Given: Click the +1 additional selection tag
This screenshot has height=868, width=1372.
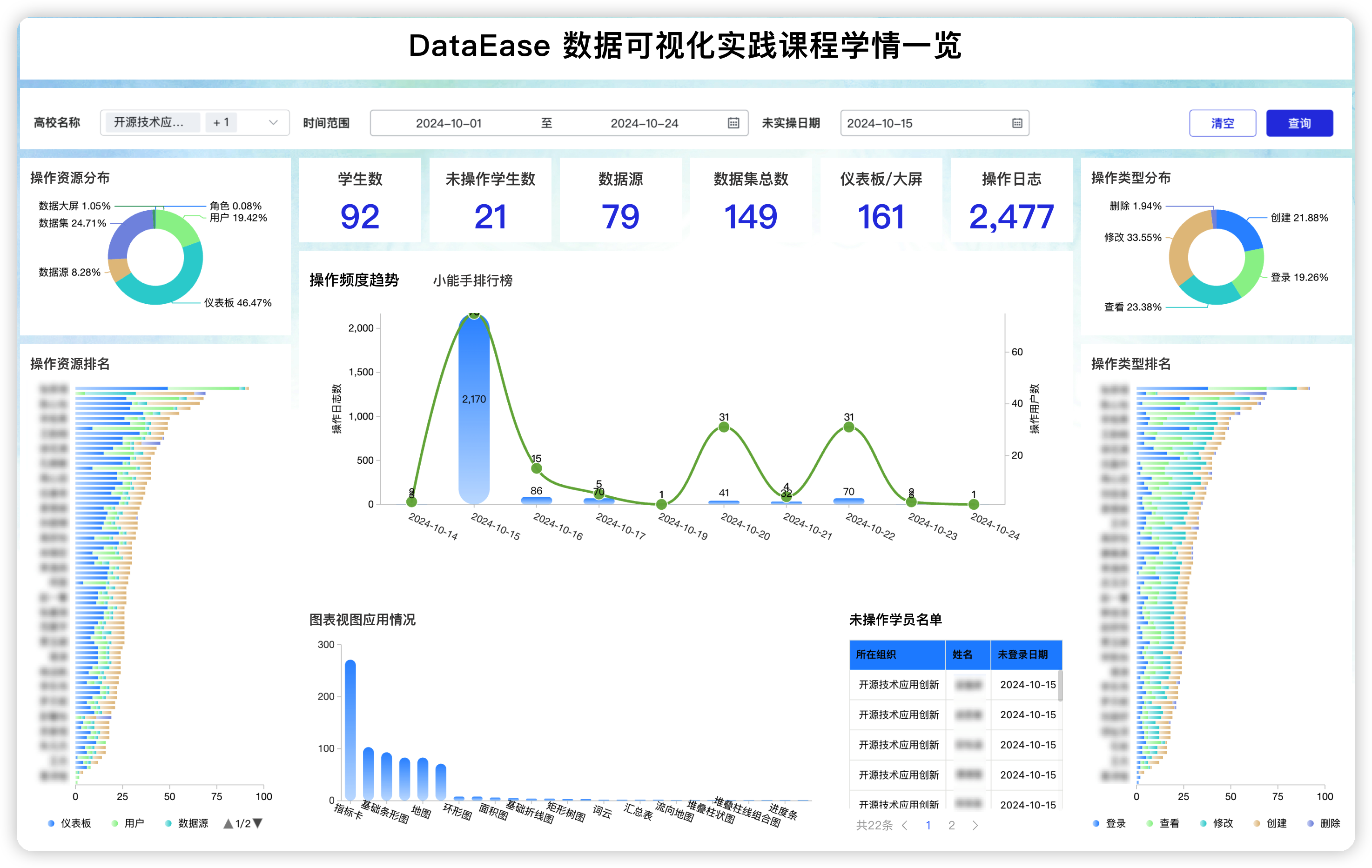Looking at the screenshot, I should (221, 122).
